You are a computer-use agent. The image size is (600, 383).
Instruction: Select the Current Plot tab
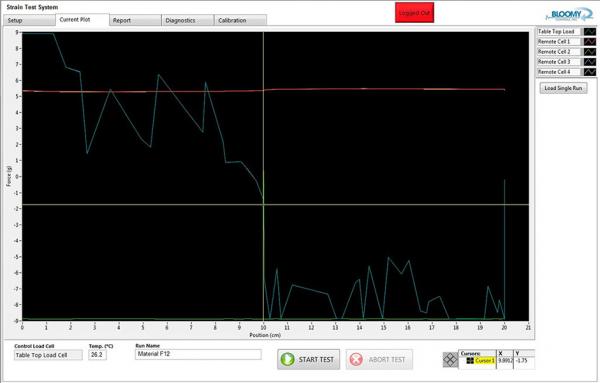[x=82, y=20]
